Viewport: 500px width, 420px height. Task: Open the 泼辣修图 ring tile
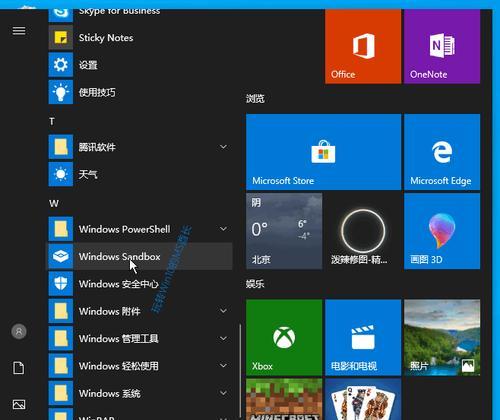click(363, 231)
